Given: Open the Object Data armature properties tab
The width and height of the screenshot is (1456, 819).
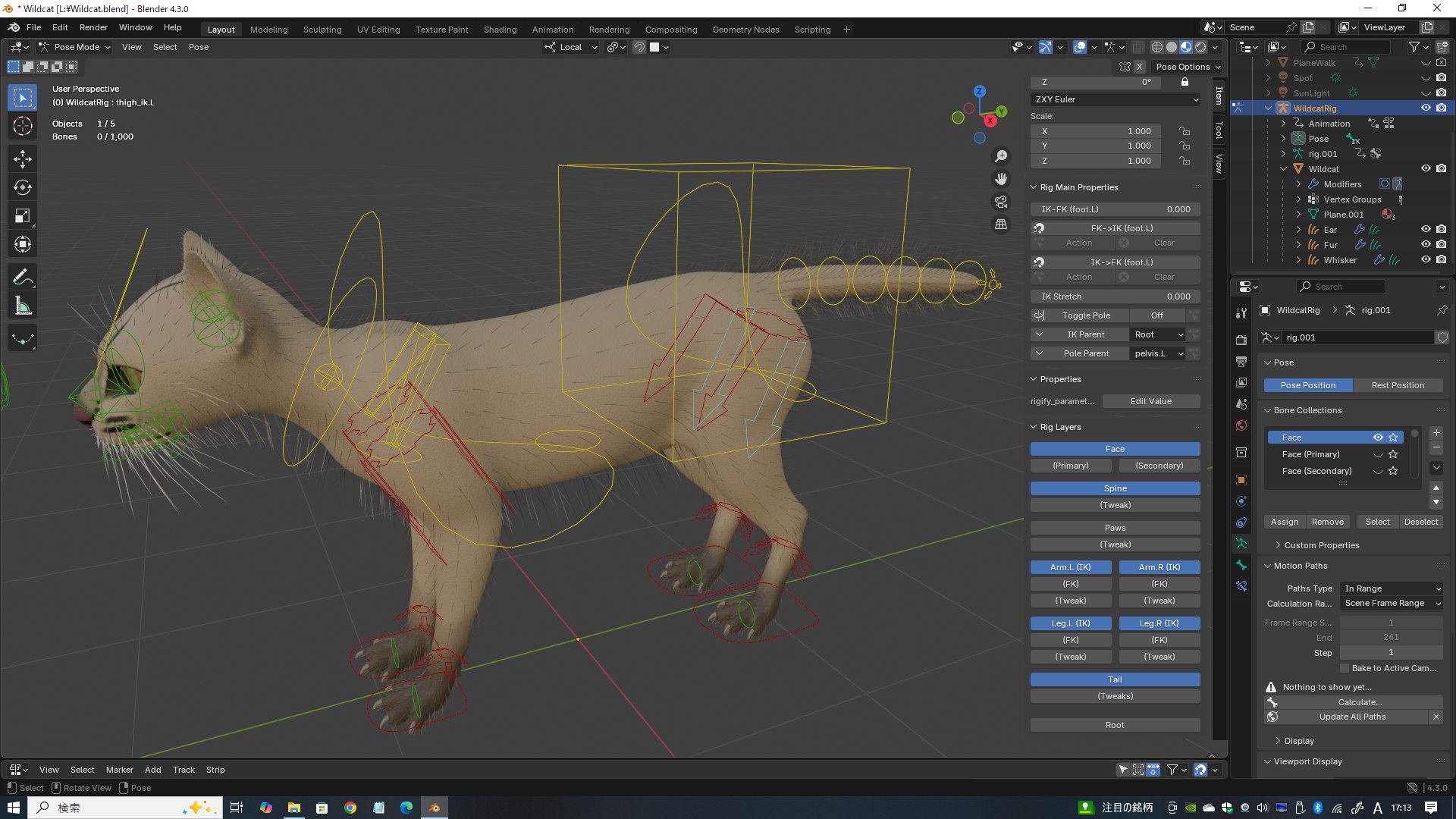Looking at the screenshot, I should (x=1241, y=544).
